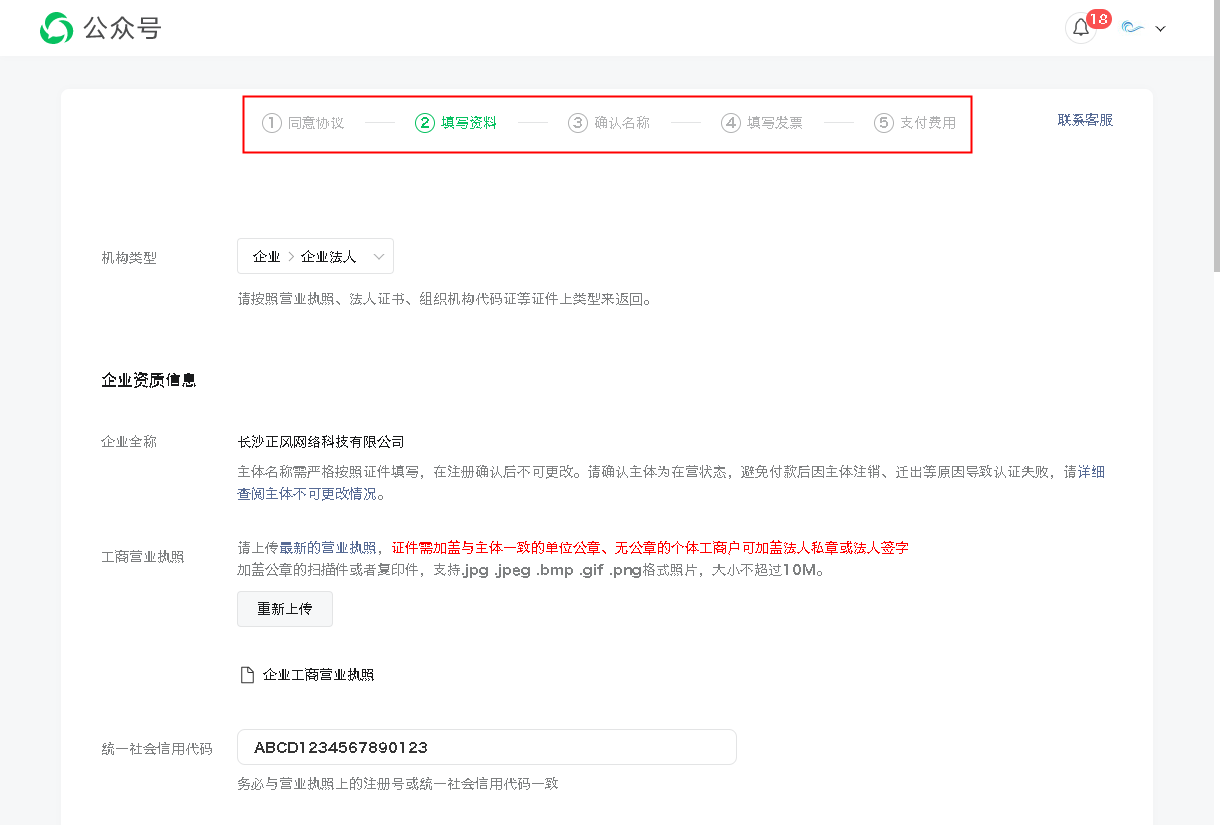Click the red 18 unread notifications badge

pyautogui.click(x=1098, y=19)
